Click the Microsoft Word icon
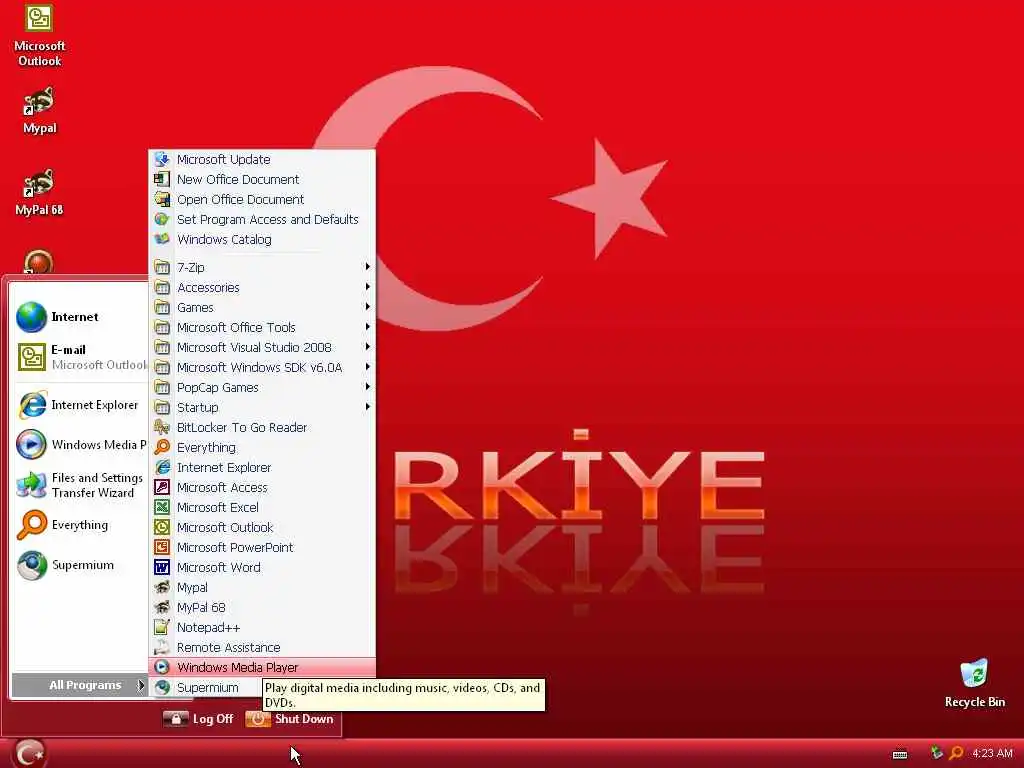 (x=162, y=568)
